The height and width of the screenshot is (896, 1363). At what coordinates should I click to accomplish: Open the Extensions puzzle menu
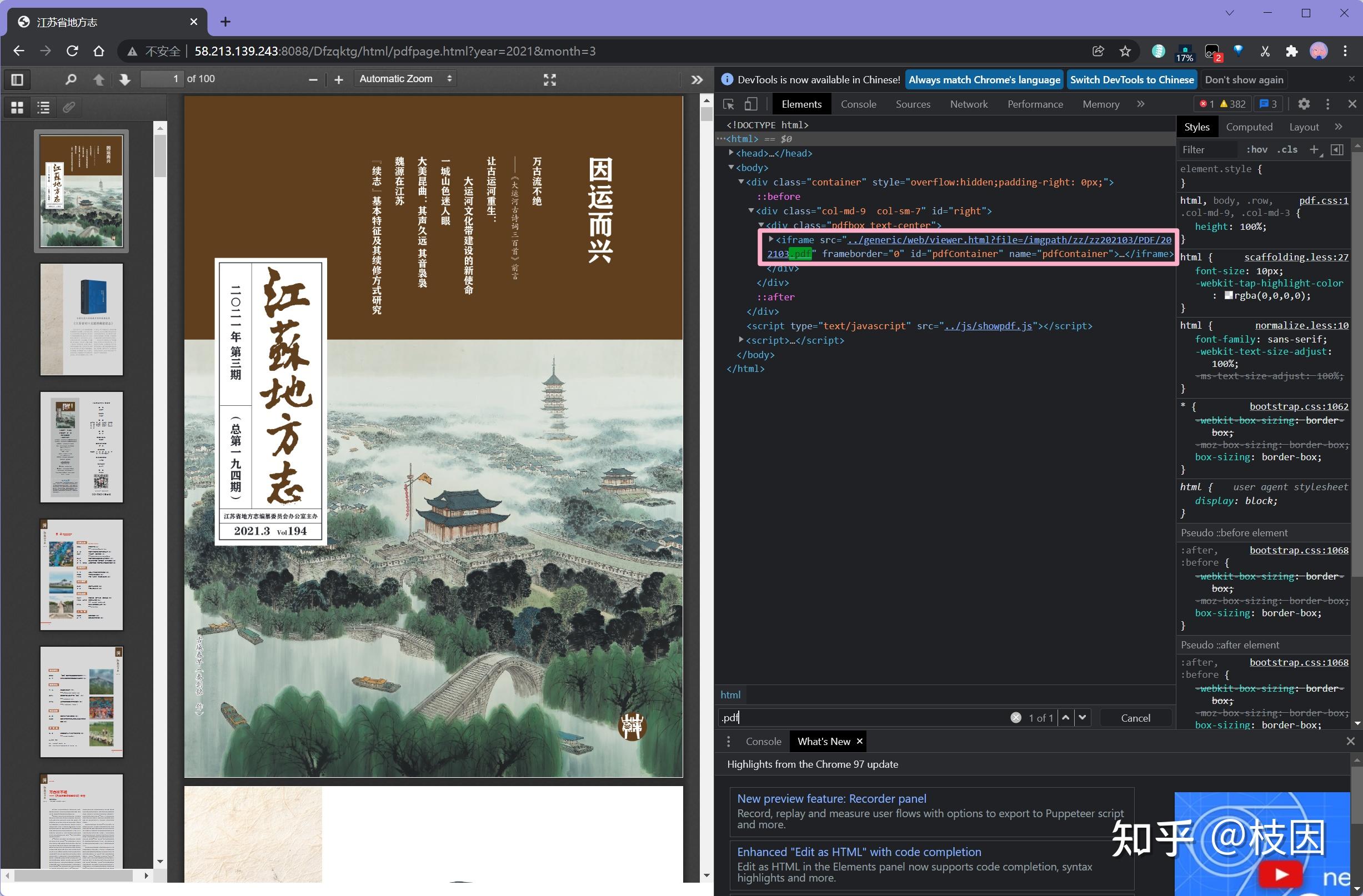click(x=1291, y=51)
